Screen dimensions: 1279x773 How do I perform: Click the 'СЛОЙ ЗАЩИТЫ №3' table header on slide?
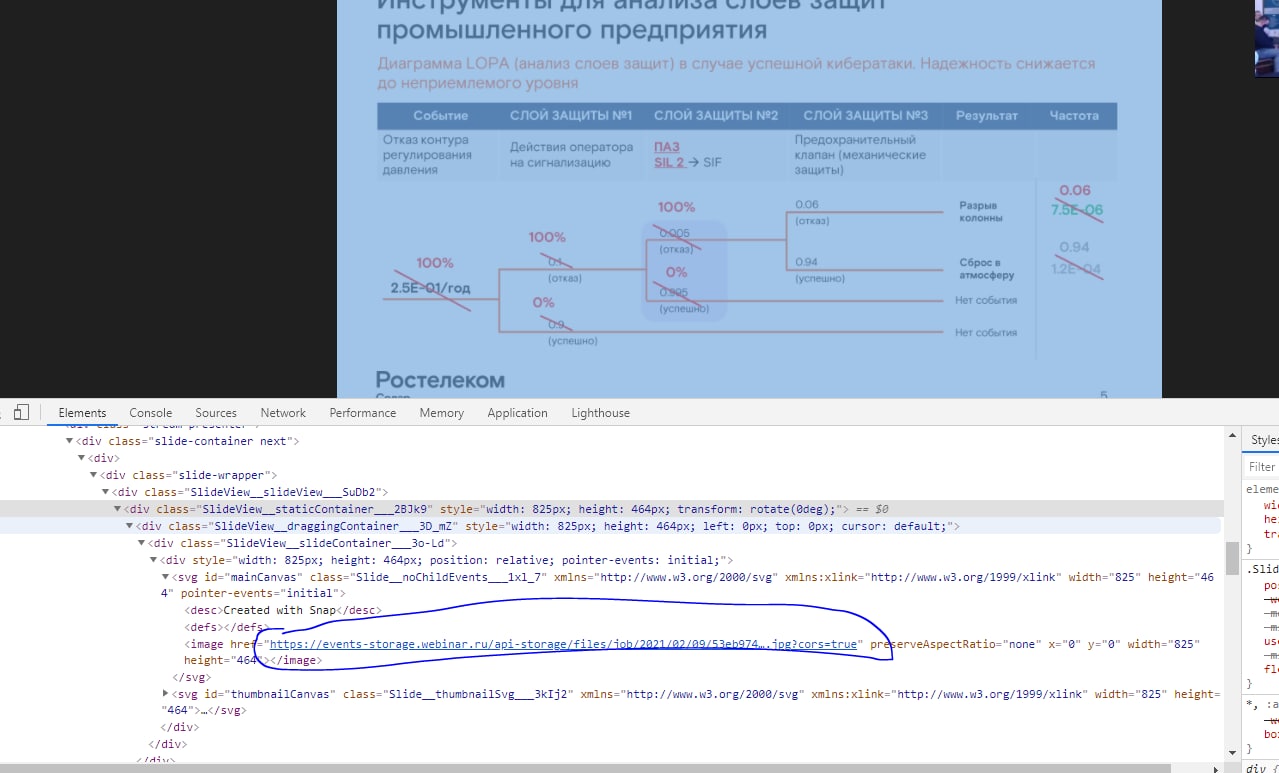coord(865,116)
